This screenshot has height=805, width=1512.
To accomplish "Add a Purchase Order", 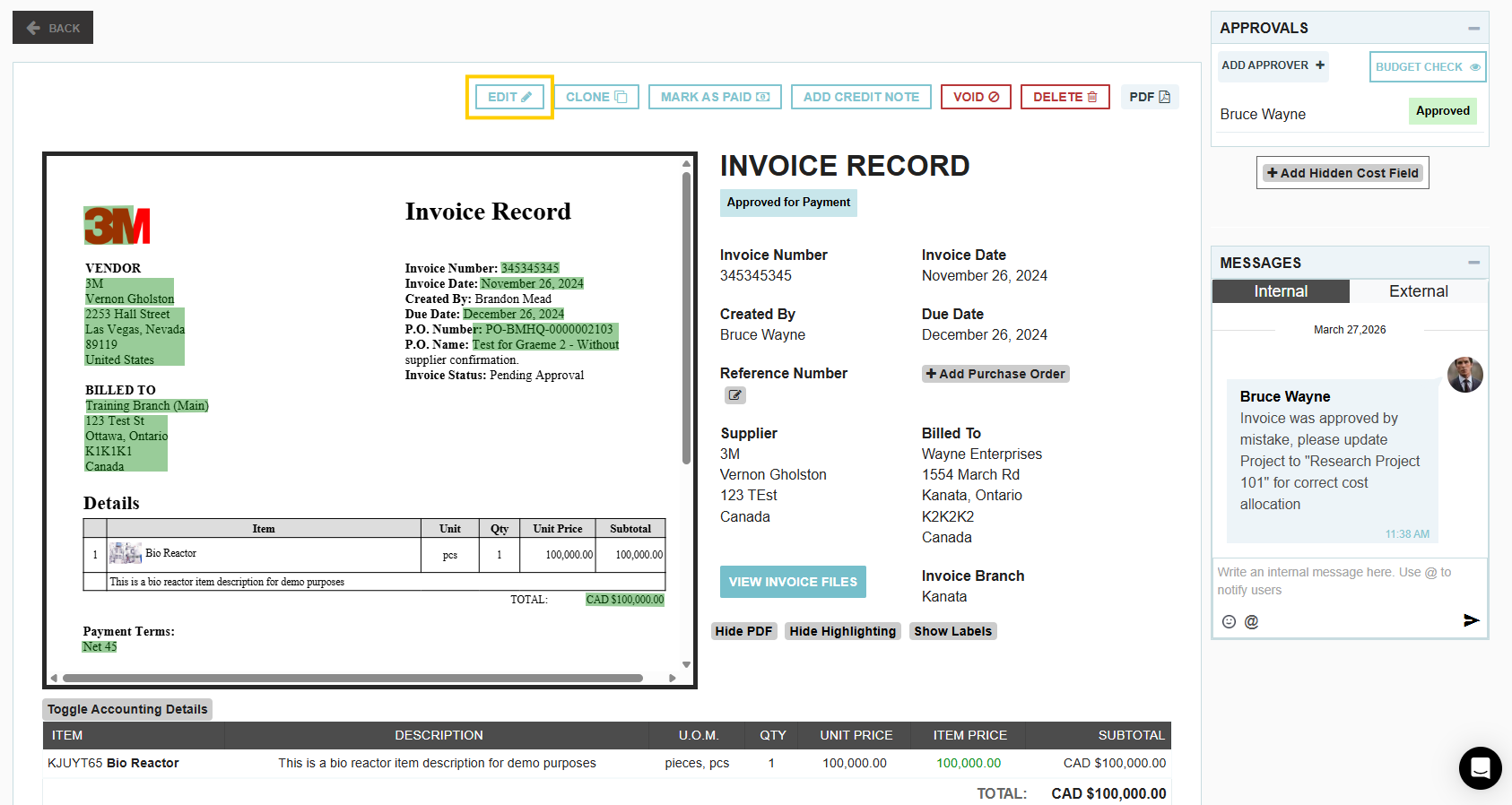I will 995,374.
